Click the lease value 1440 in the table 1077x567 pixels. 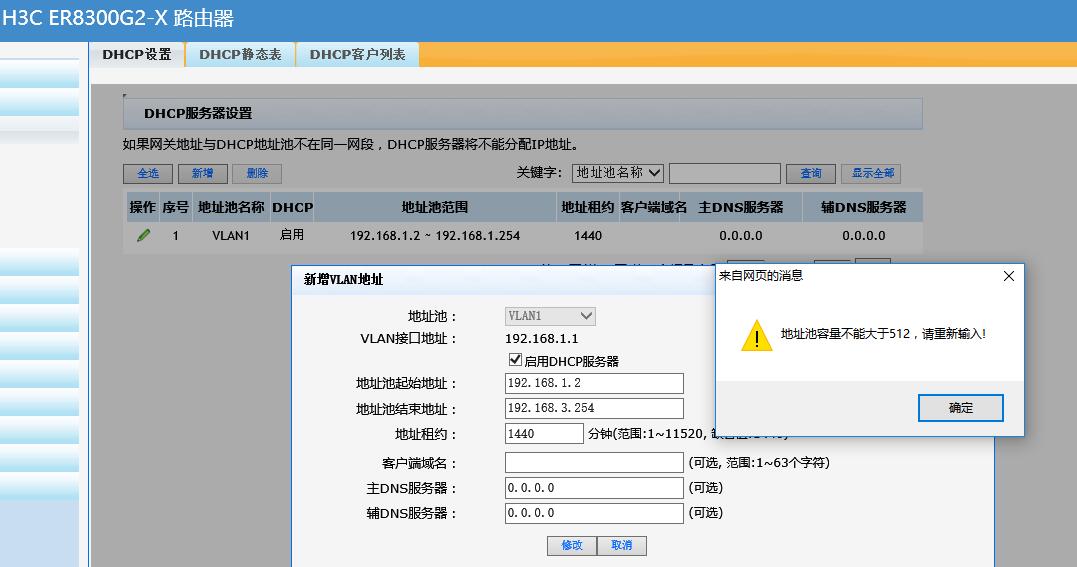point(588,236)
